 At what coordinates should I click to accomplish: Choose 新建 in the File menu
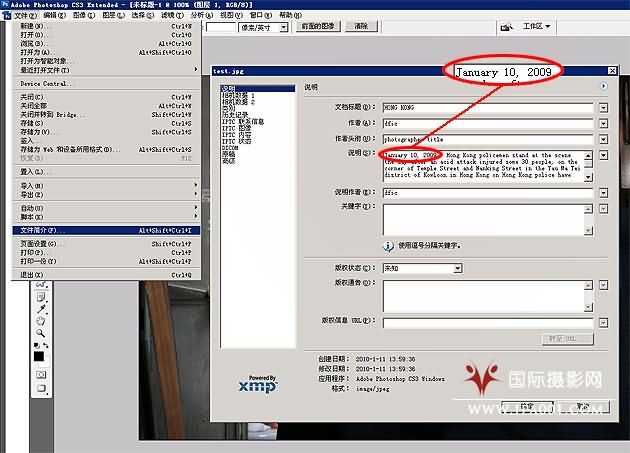point(106,26)
